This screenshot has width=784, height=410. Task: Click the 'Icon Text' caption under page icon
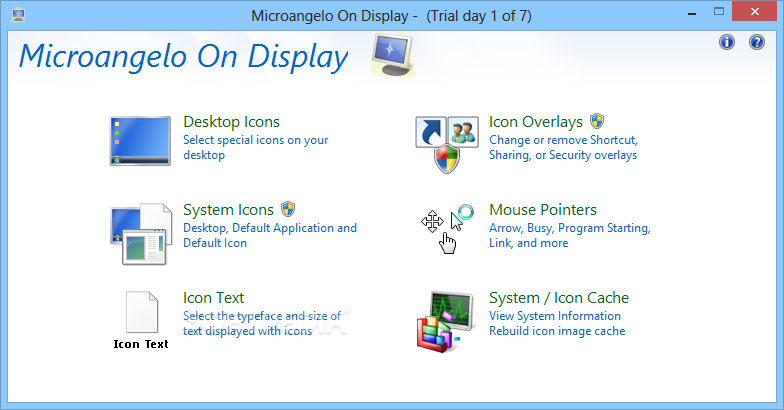[x=141, y=344]
